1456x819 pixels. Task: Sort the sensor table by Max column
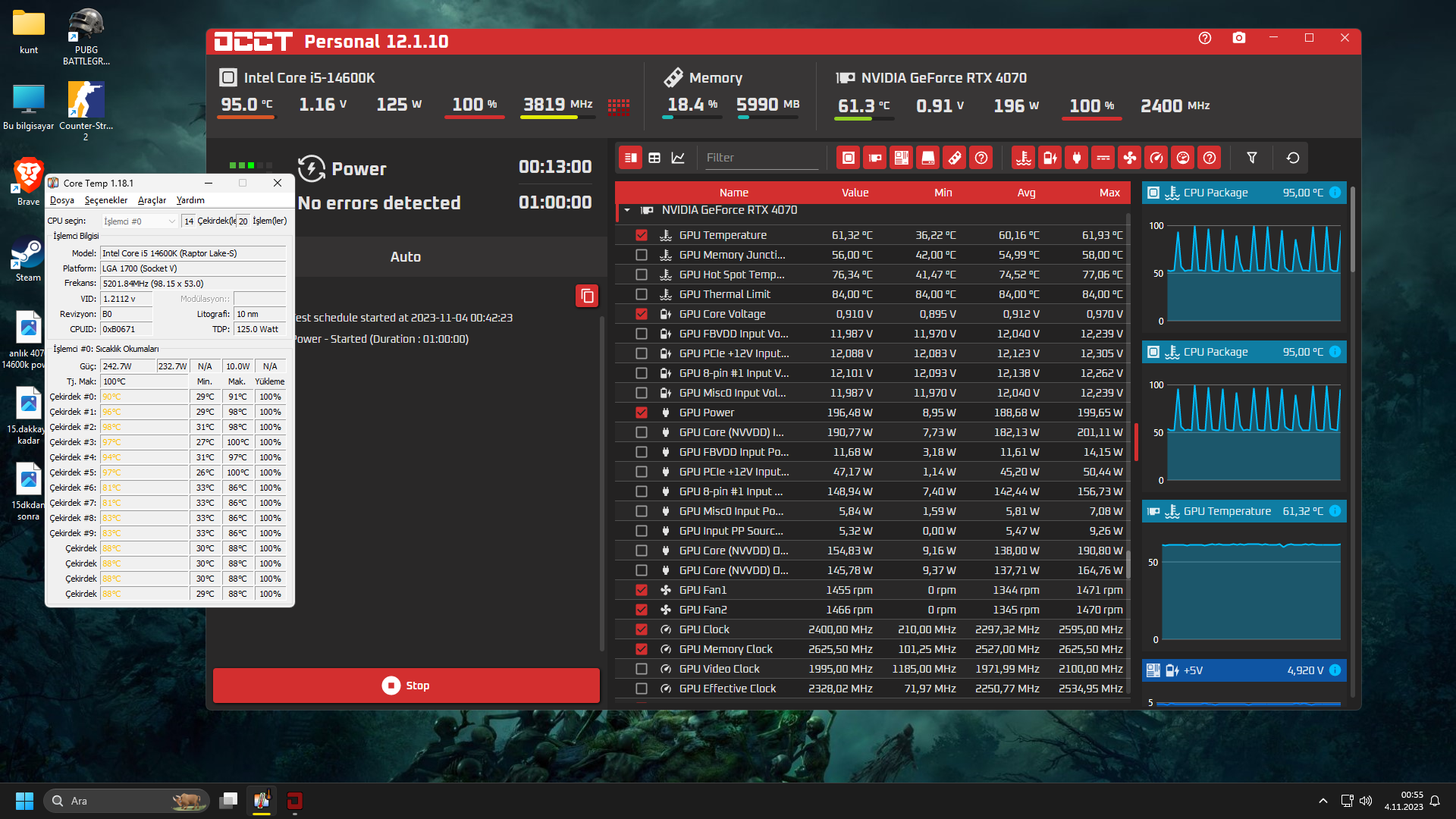pyautogui.click(x=1109, y=193)
